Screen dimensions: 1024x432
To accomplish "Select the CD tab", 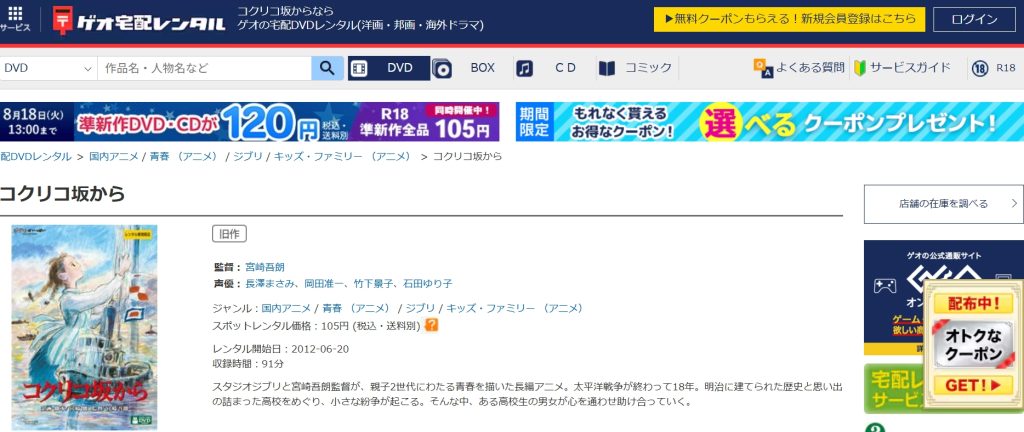I will 566,68.
